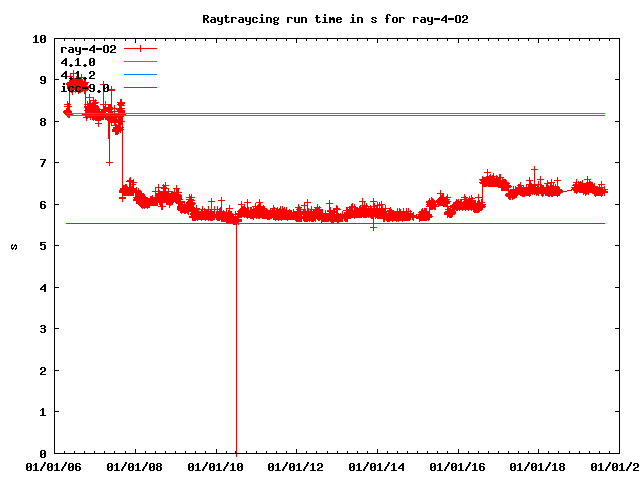The width and height of the screenshot is (640, 480).
Task: Select the 01/01/10 date tick label
Action: (216, 467)
